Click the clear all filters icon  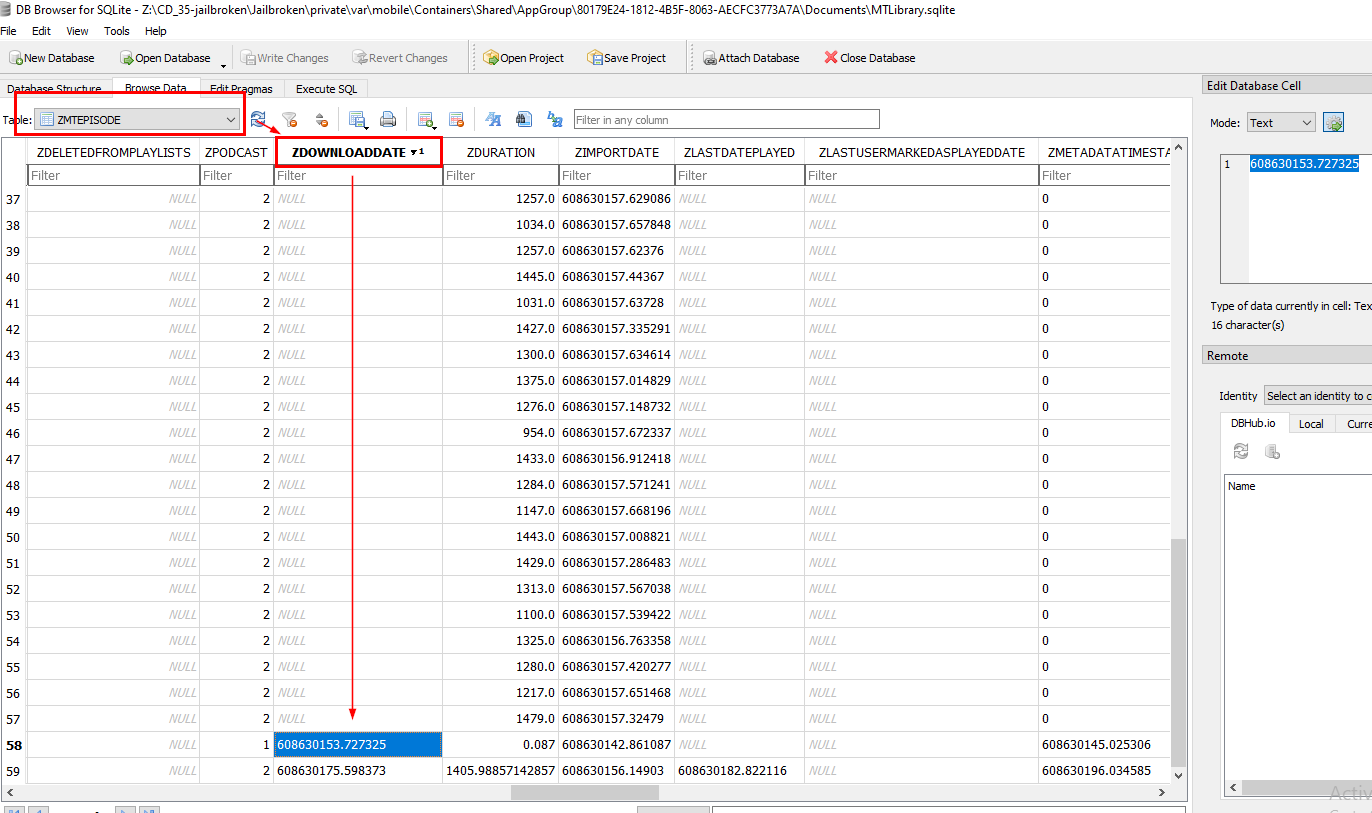pos(289,119)
